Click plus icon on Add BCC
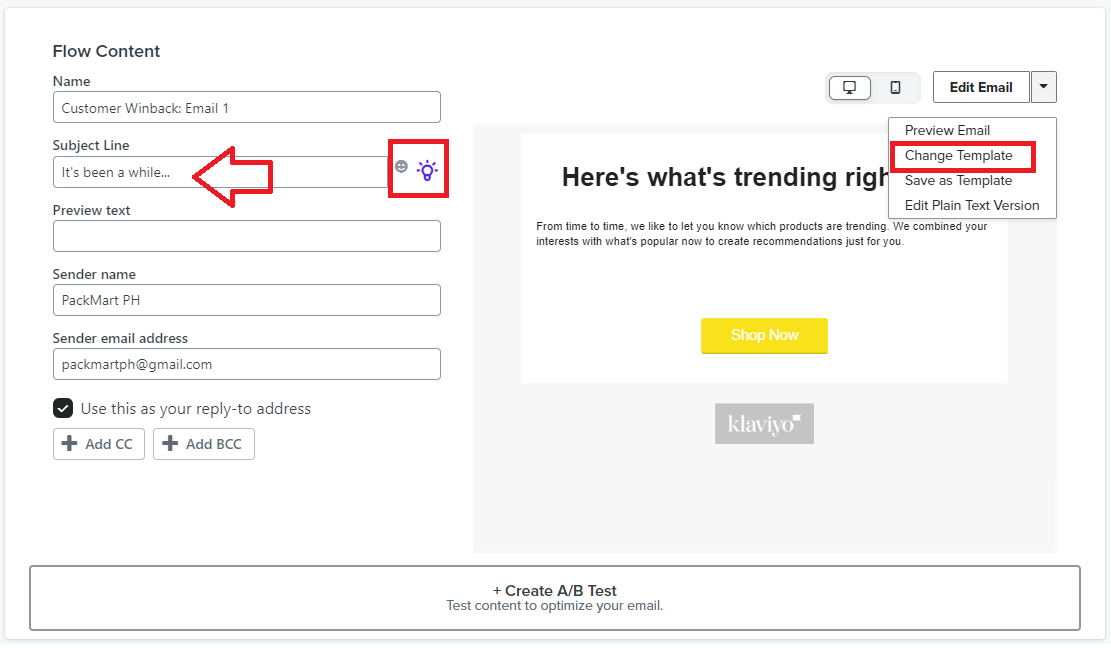 (x=170, y=444)
